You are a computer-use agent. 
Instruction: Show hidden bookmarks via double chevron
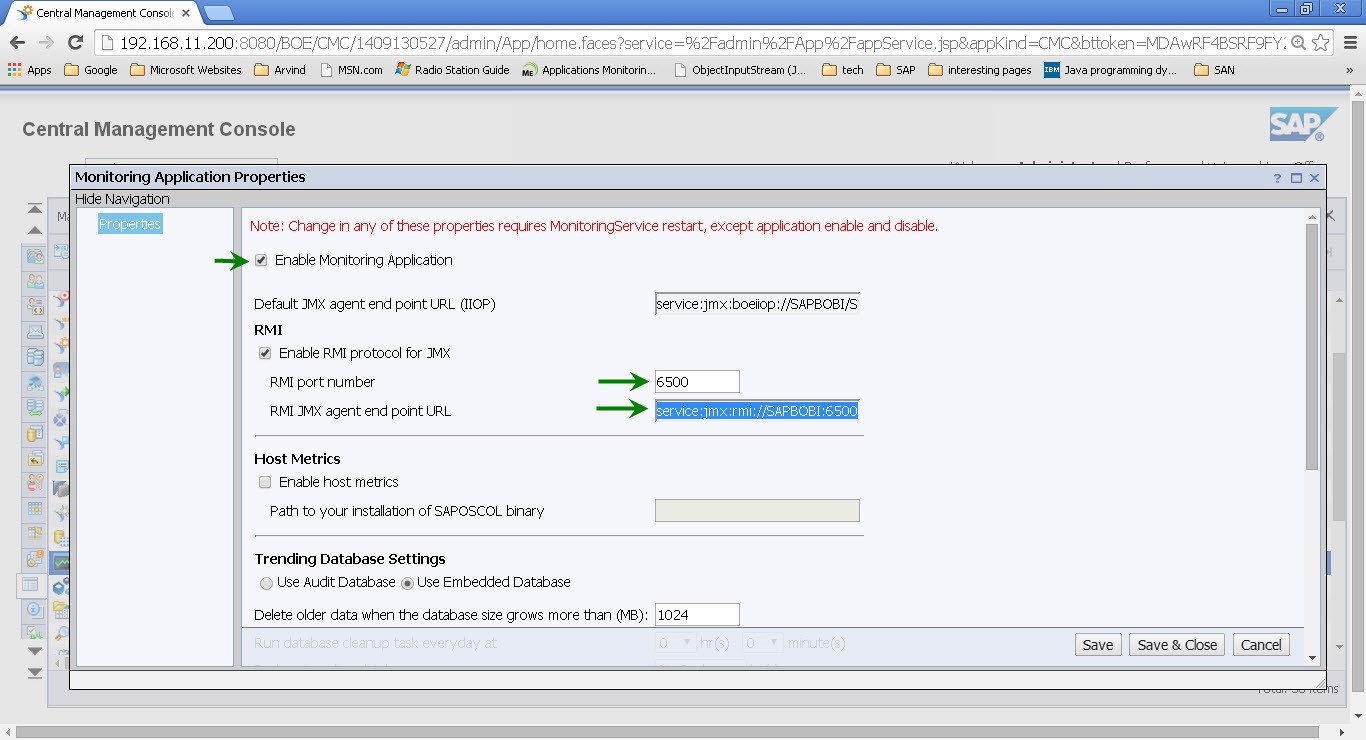click(1349, 70)
